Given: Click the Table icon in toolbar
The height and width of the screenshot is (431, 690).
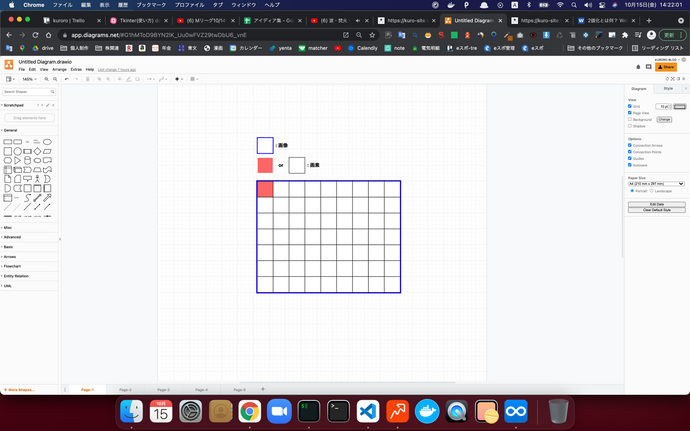Looking at the screenshot, I should [194, 78].
